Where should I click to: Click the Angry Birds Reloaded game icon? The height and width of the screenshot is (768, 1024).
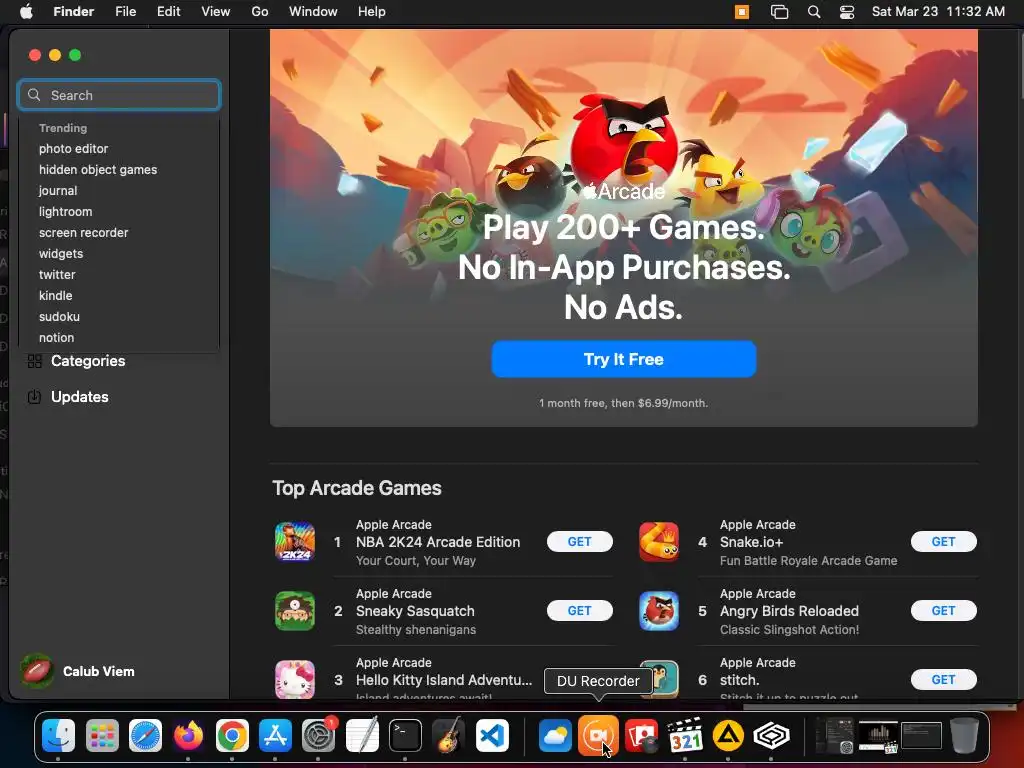(659, 611)
